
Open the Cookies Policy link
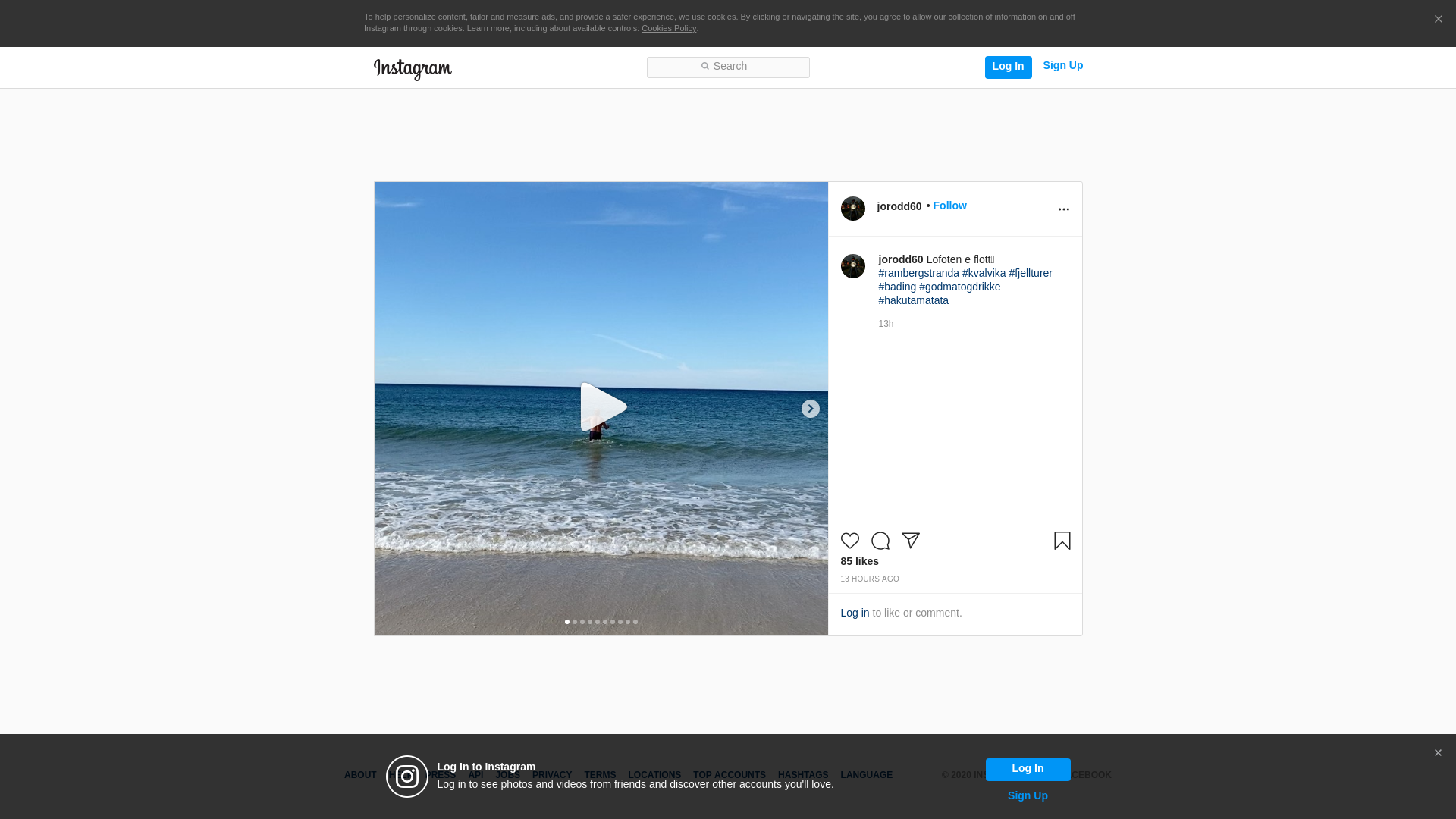coord(668,29)
